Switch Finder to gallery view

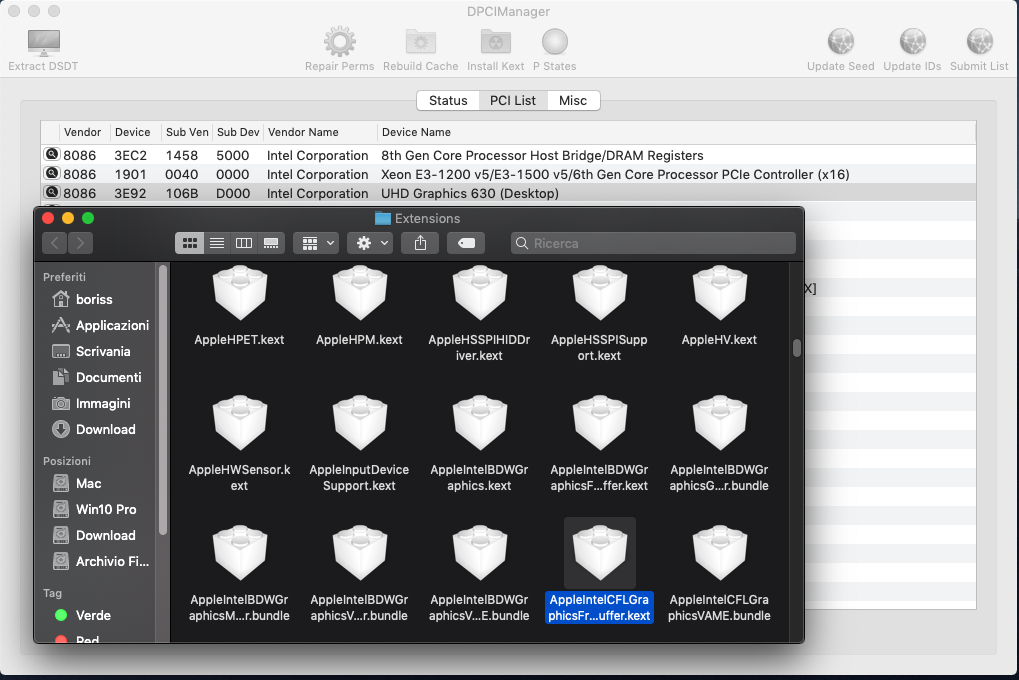coord(271,243)
